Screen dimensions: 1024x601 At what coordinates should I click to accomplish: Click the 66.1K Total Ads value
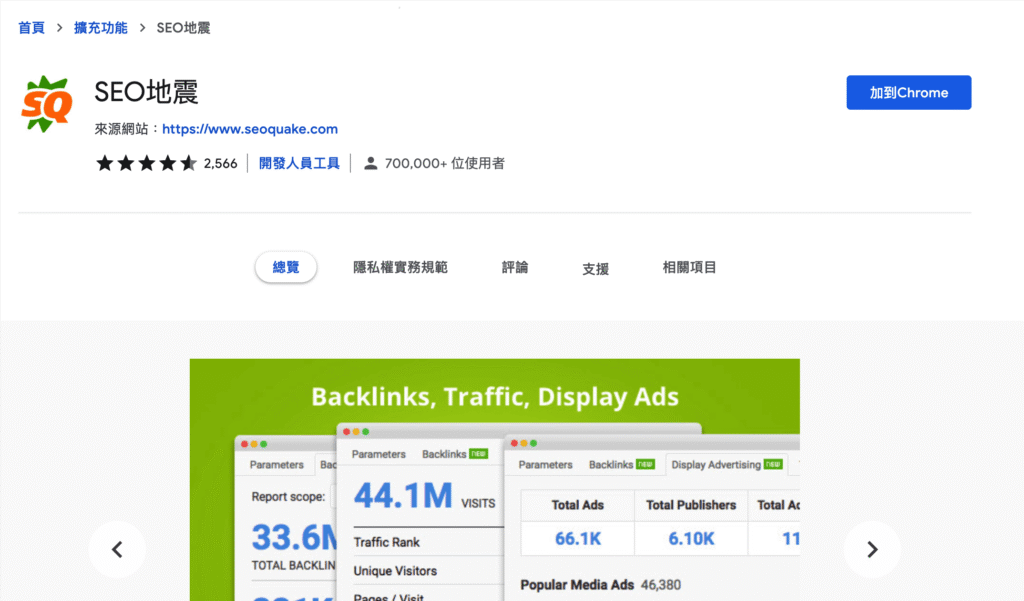(578, 539)
